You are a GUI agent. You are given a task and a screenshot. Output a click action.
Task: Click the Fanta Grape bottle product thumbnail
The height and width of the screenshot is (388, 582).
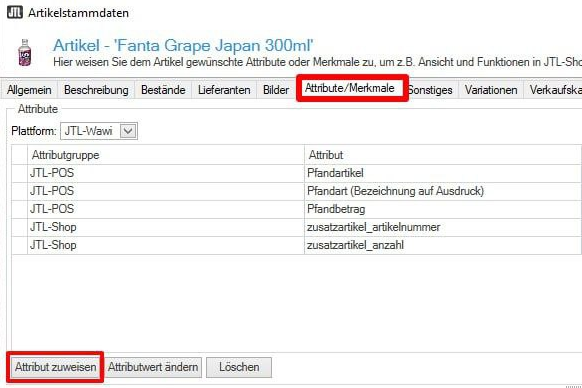click(x=24, y=53)
